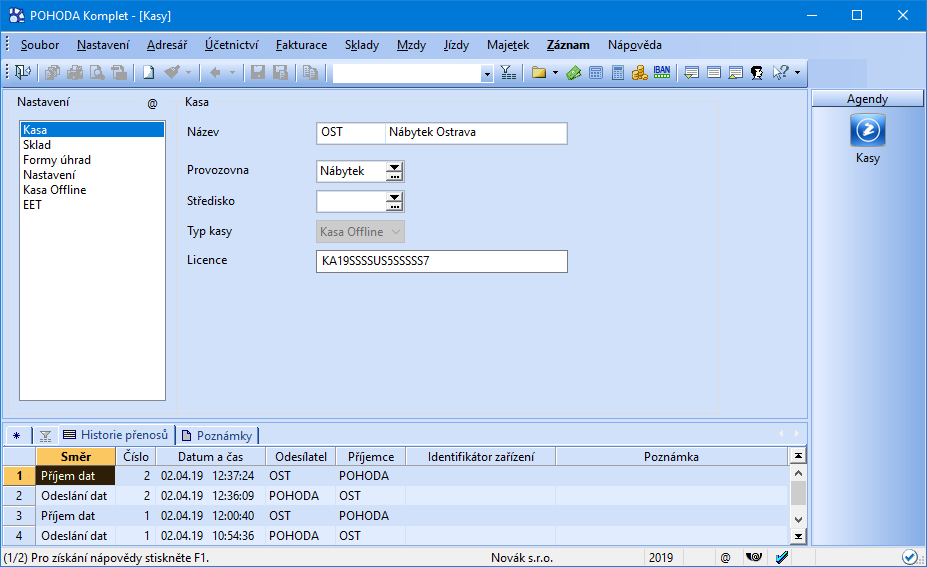Click the IBAN toolbar icon
The width and height of the screenshot is (927, 567).
click(x=662, y=73)
